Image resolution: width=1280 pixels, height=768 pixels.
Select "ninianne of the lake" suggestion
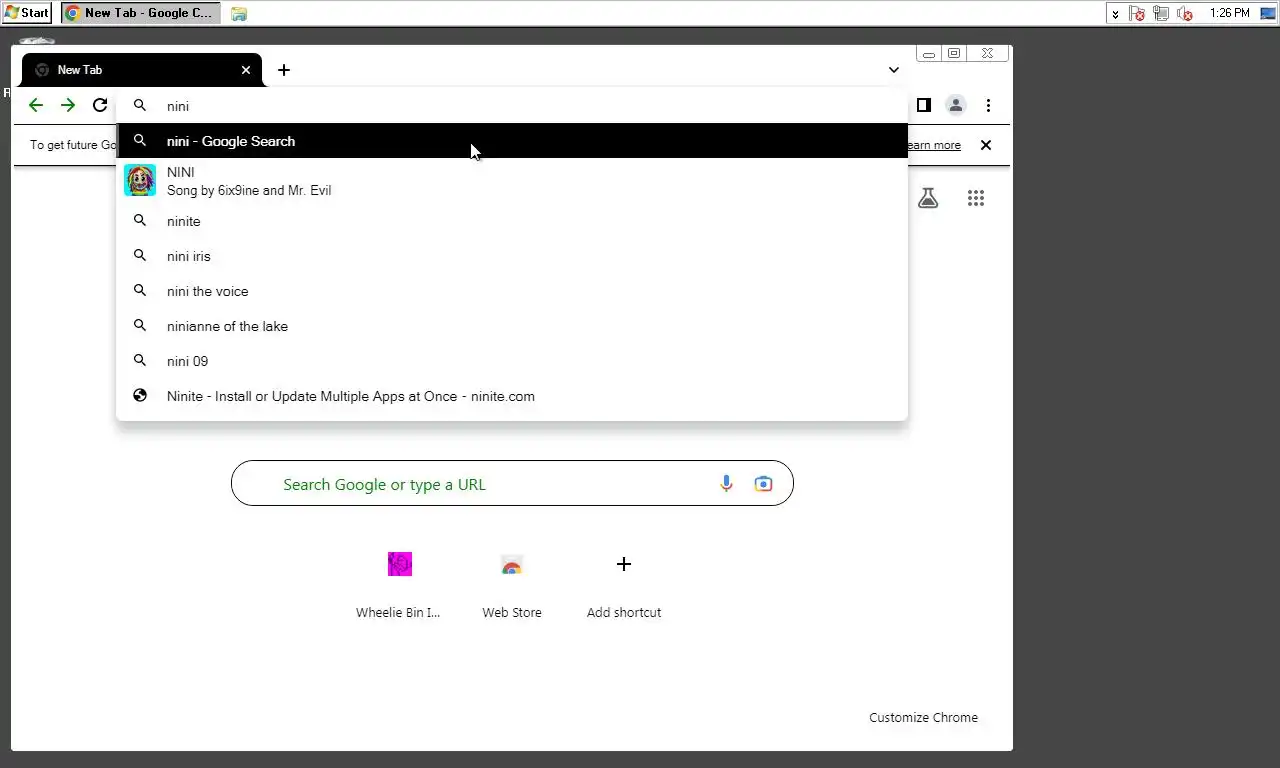(x=512, y=326)
